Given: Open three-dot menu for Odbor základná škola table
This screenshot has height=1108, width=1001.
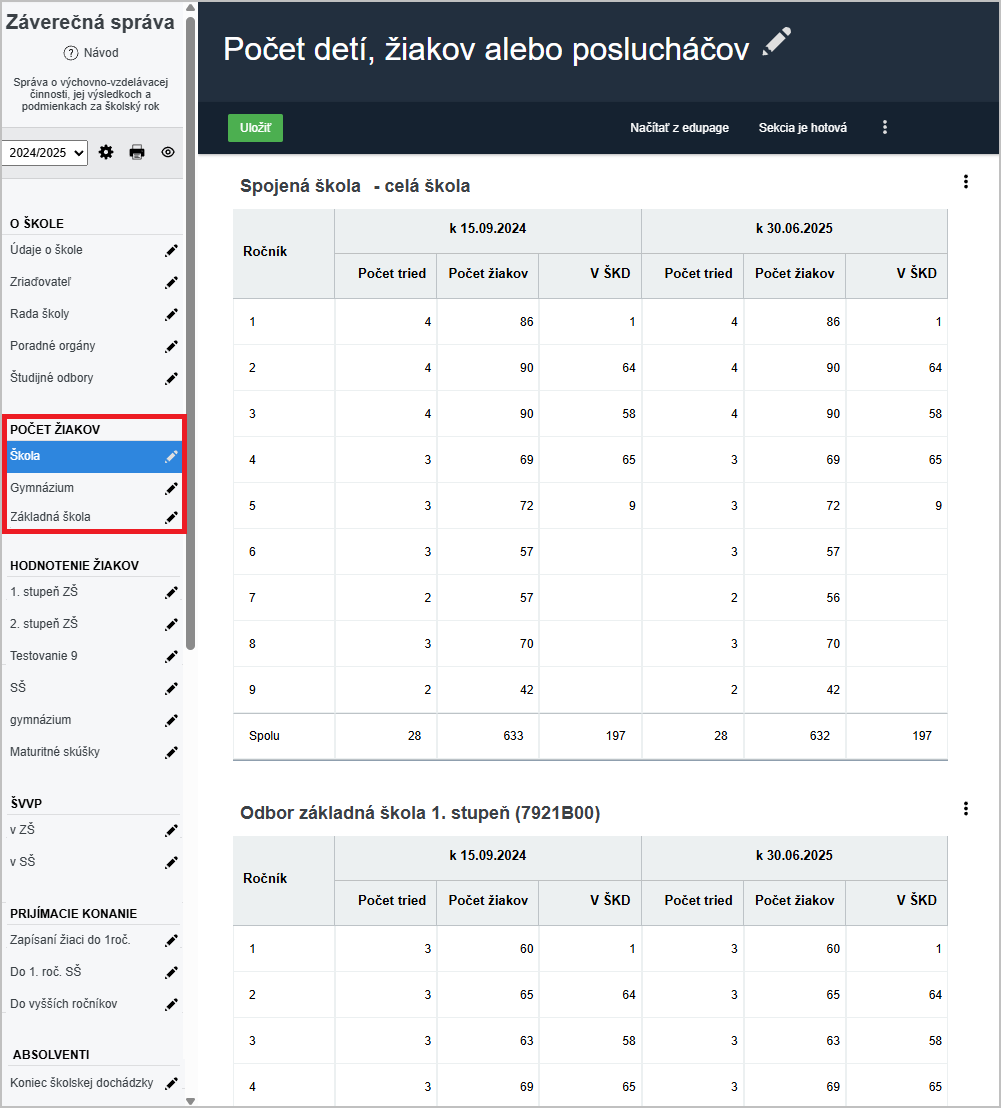Looking at the screenshot, I should pyautogui.click(x=965, y=809).
